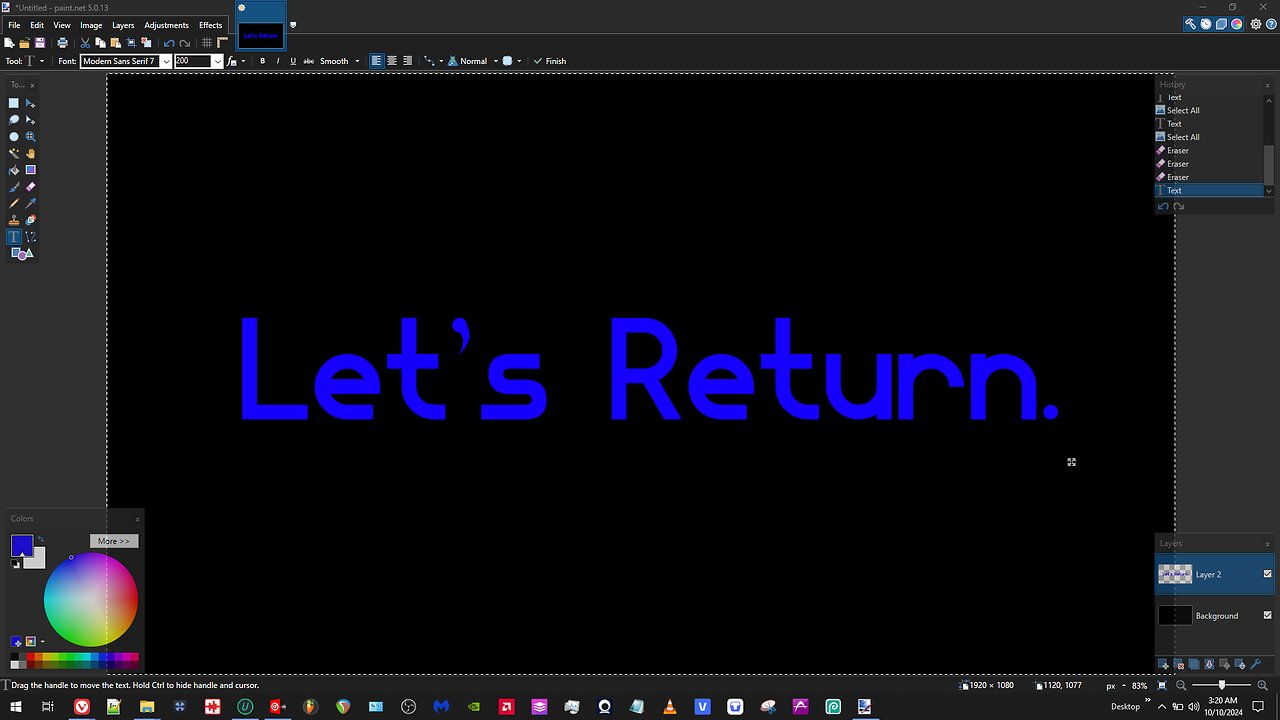
Task: Toggle pixel grid icon in toolbar
Action: pos(207,43)
